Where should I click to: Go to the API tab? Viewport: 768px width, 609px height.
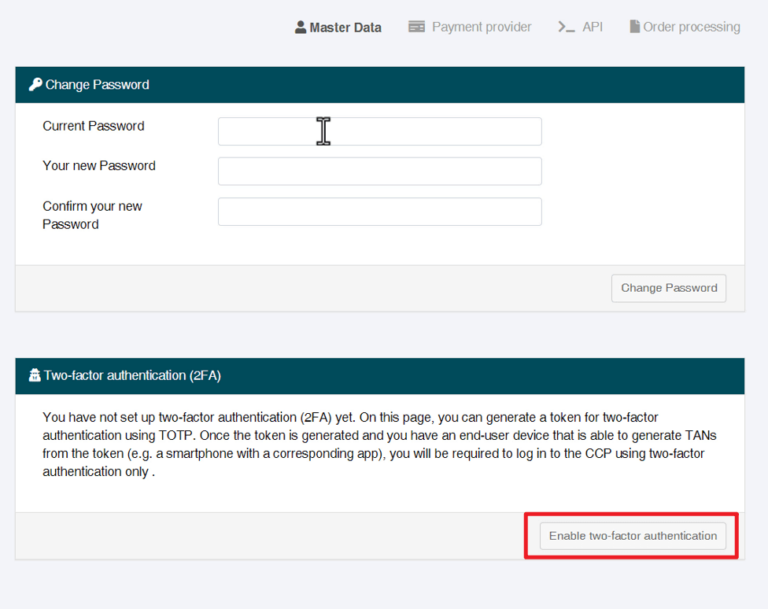pos(592,27)
